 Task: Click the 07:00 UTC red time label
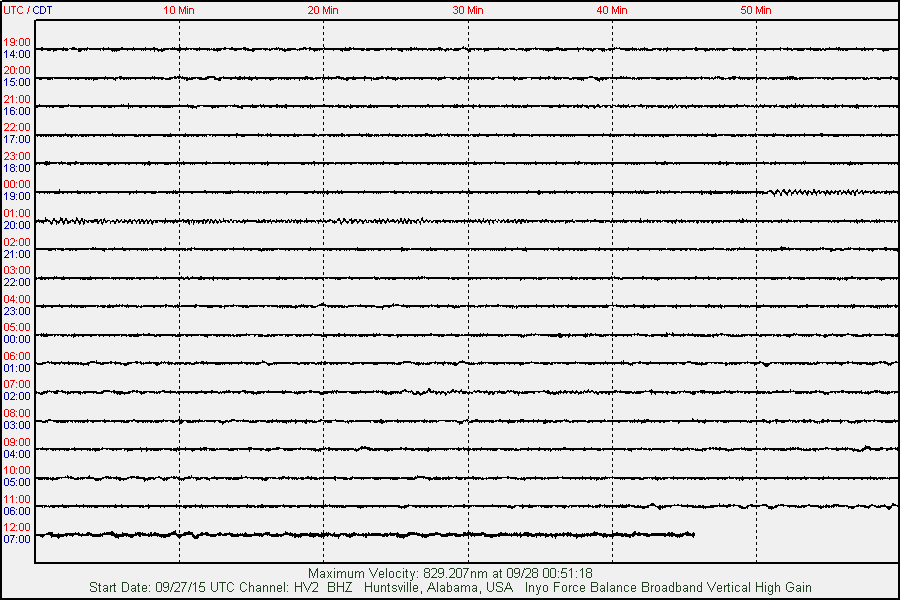click(x=17, y=384)
